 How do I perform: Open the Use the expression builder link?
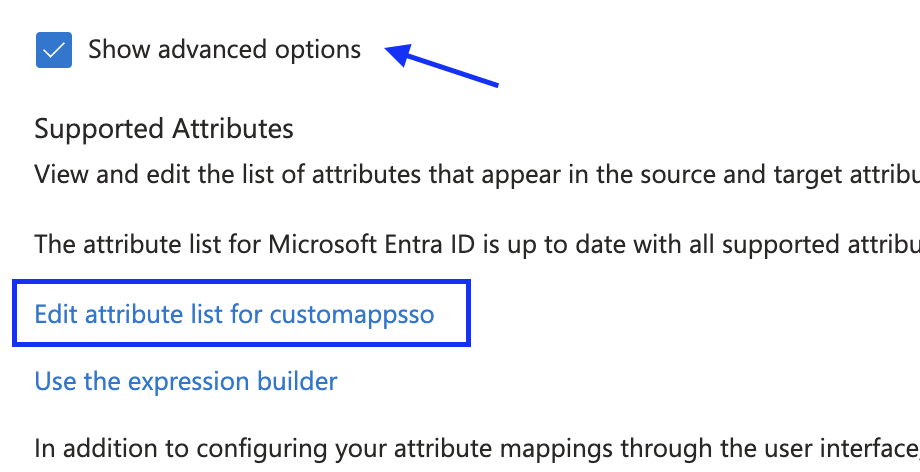(x=186, y=381)
